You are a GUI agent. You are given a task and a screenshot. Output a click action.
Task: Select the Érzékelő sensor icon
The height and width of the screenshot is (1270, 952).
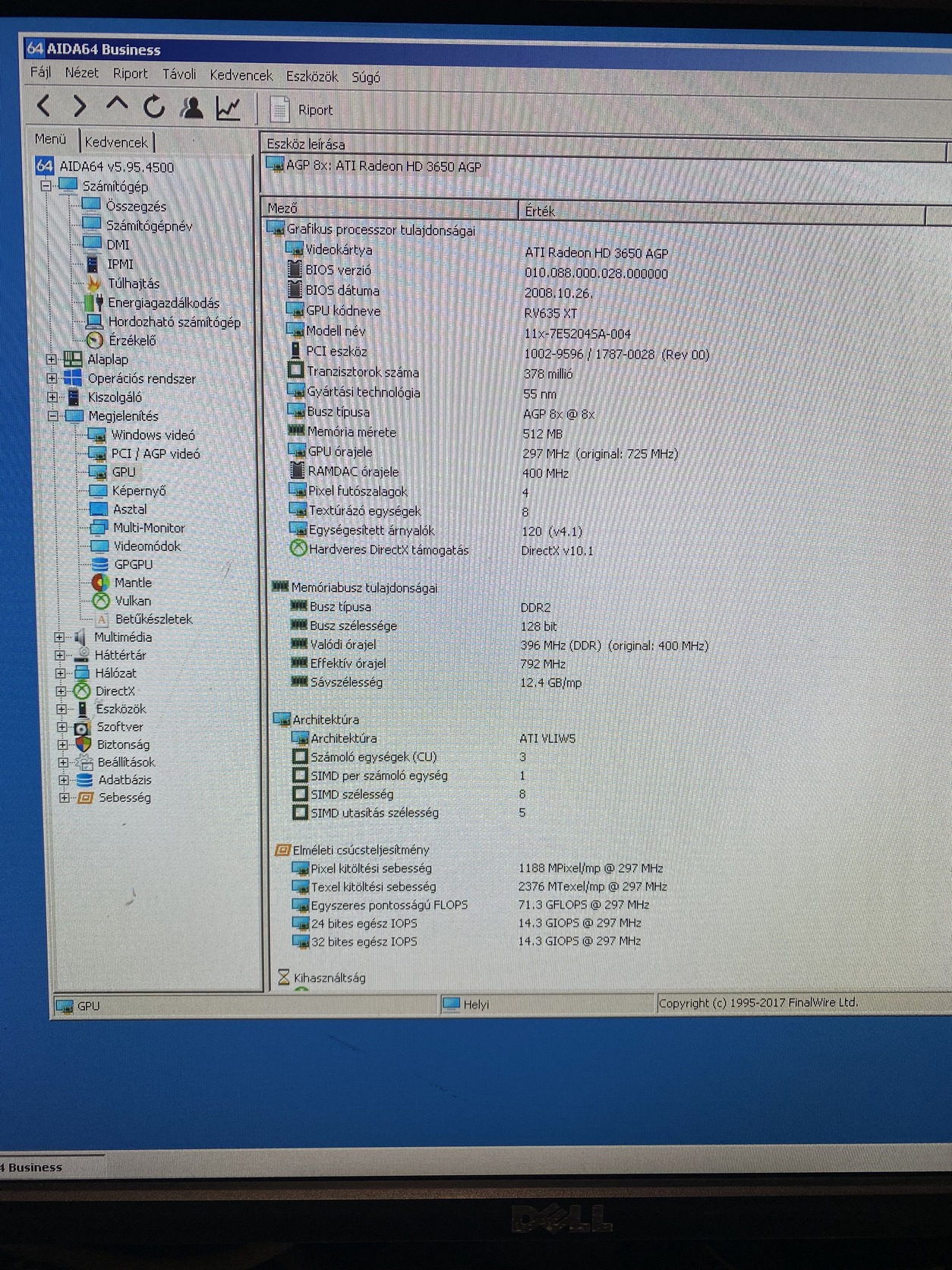[x=95, y=340]
